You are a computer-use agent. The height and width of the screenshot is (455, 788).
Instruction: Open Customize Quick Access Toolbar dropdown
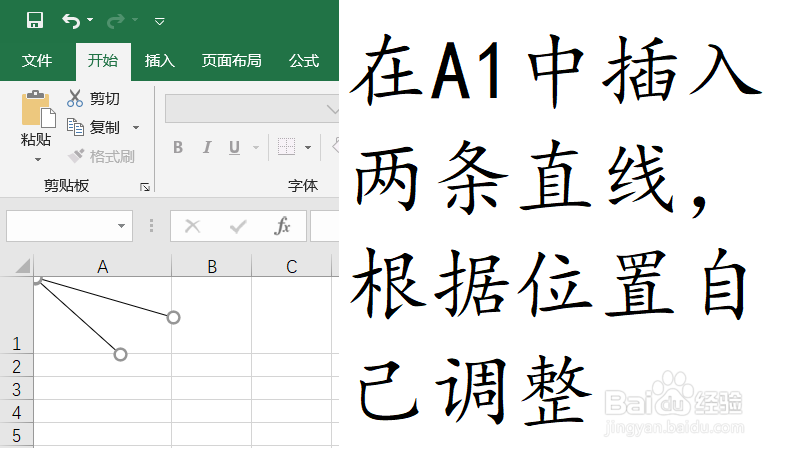pos(159,21)
